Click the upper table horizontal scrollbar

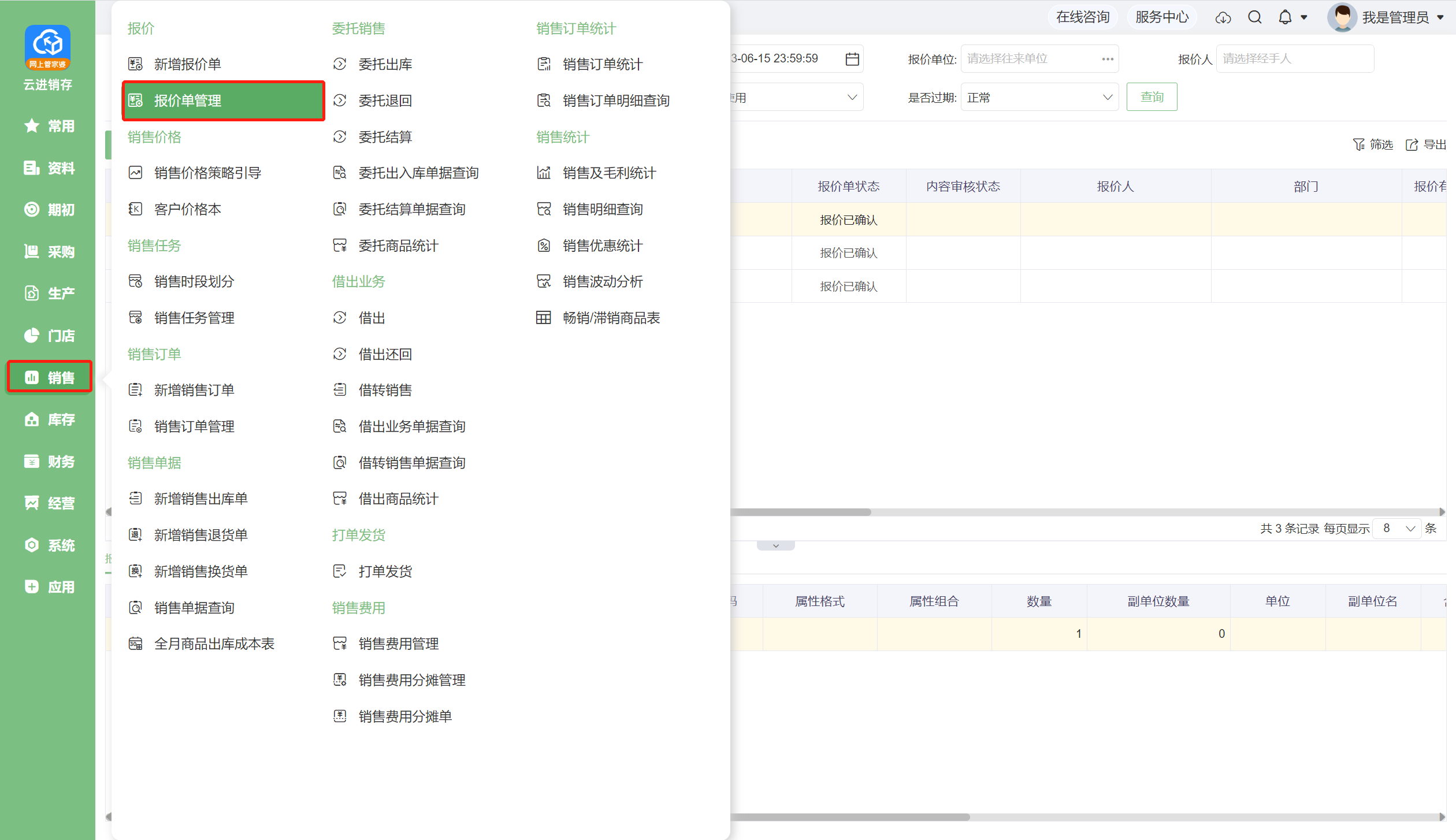click(801, 512)
